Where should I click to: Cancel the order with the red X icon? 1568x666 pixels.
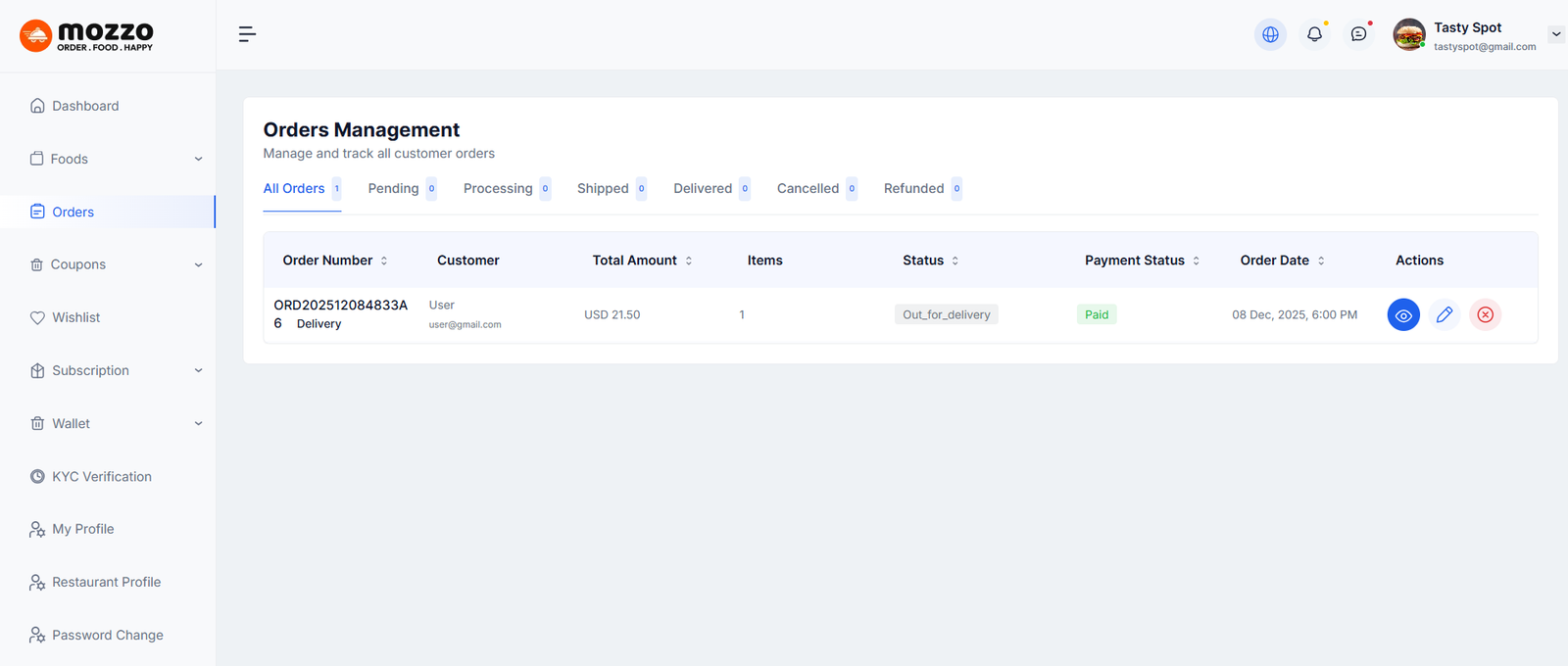coord(1485,315)
